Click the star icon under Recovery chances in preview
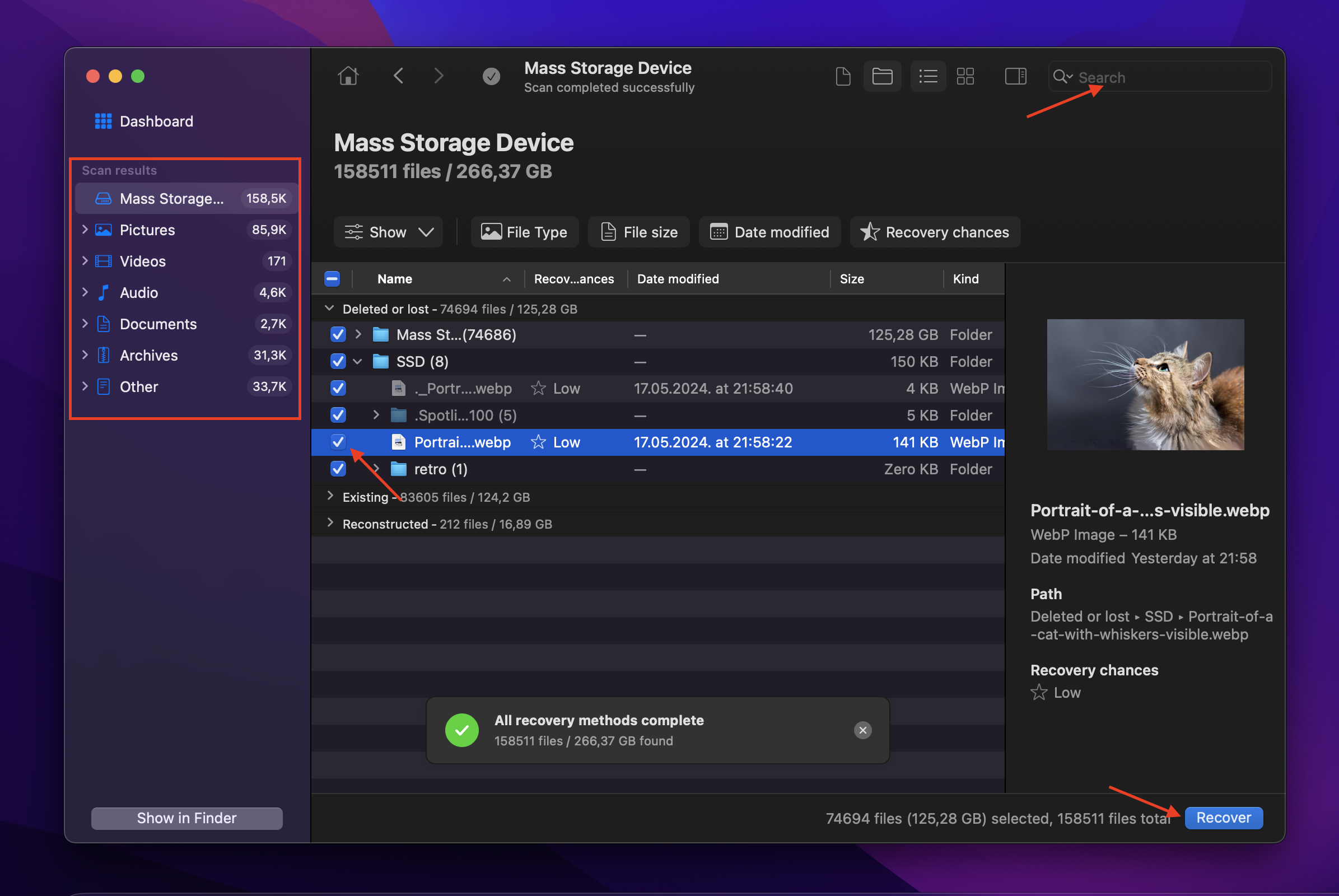Image resolution: width=1339 pixels, height=896 pixels. 1038,692
